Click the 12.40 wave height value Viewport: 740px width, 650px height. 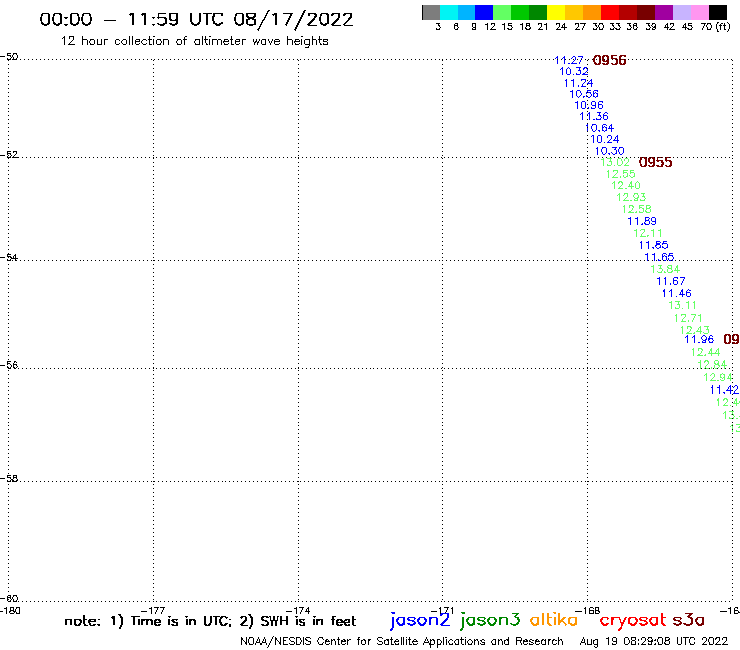click(626, 186)
